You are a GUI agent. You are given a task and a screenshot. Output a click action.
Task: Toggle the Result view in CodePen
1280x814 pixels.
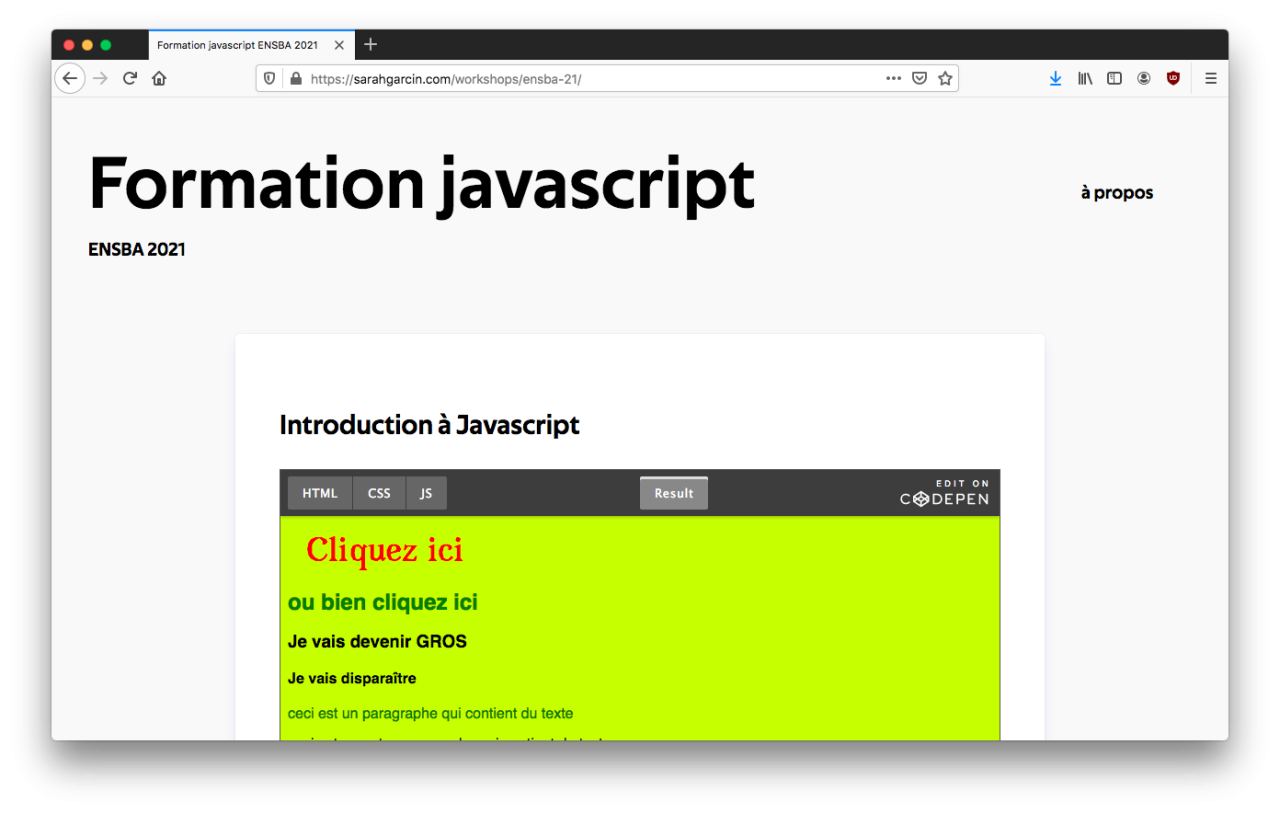(x=674, y=493)
